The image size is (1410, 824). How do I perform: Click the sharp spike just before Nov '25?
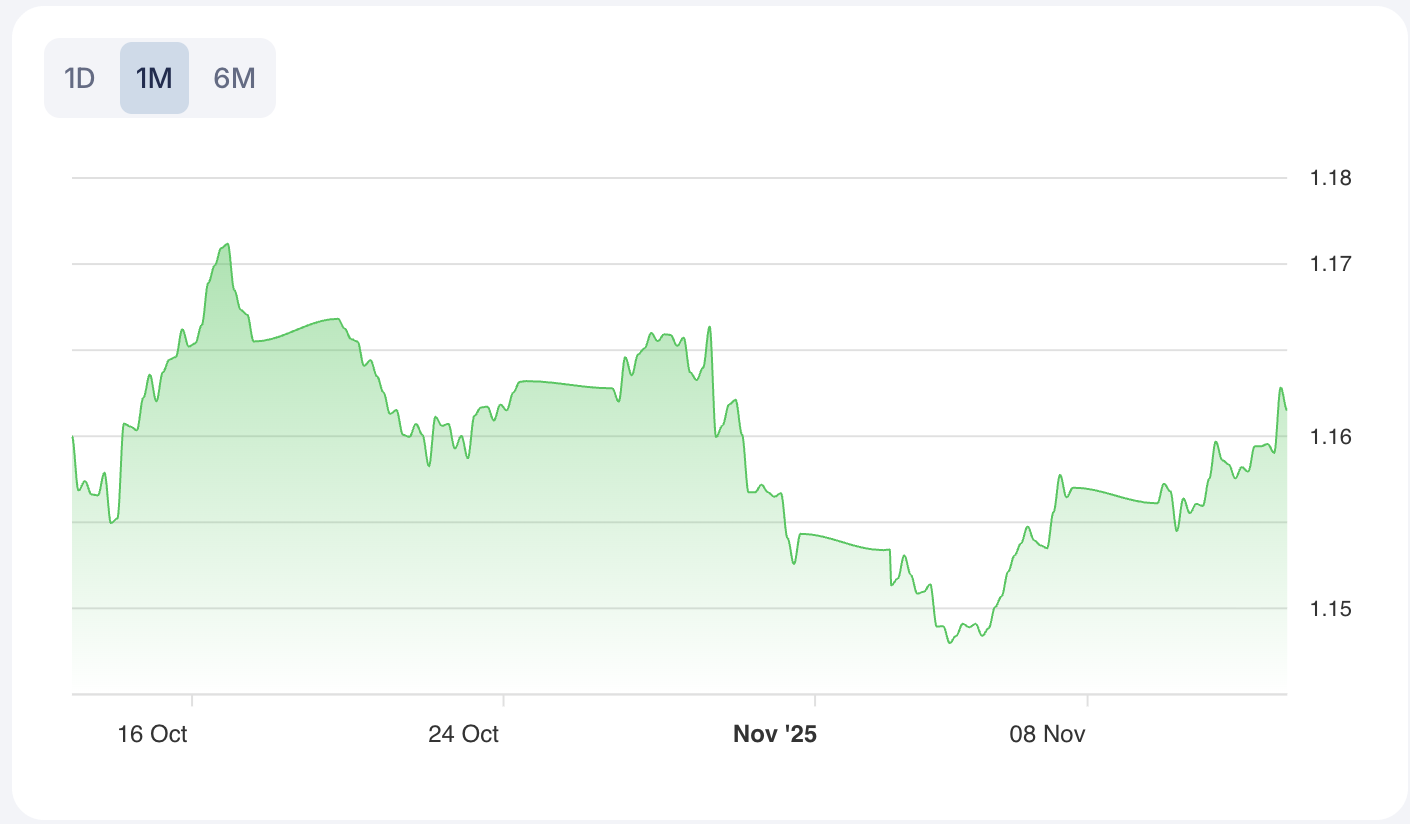(x=709, y=327)
